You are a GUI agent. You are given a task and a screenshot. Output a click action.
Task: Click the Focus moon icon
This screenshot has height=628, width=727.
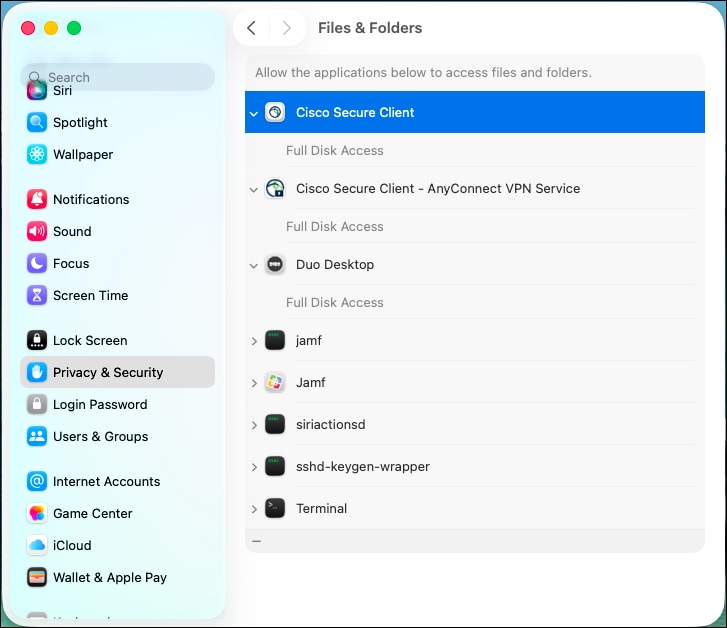37,263
